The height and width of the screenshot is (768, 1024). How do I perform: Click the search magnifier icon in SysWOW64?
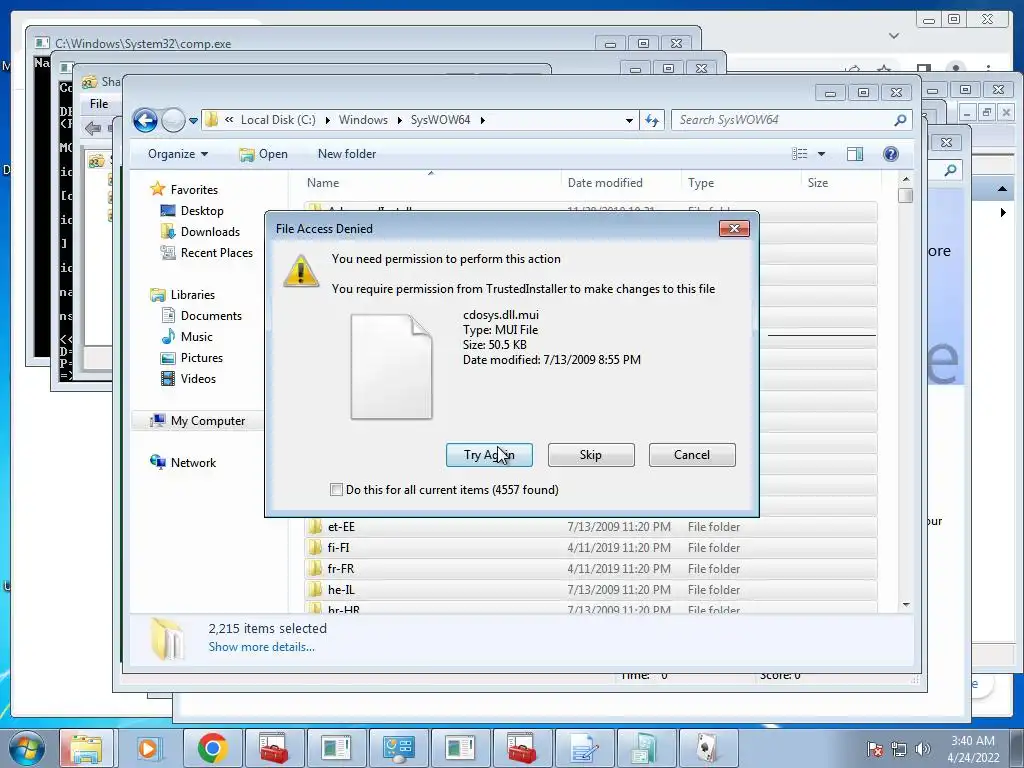pyautogui.click(x=901, y=120)
